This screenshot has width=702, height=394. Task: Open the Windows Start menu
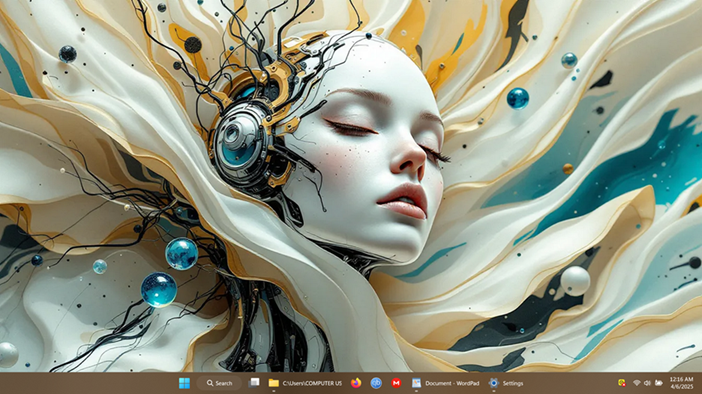[x=184, y=383]
